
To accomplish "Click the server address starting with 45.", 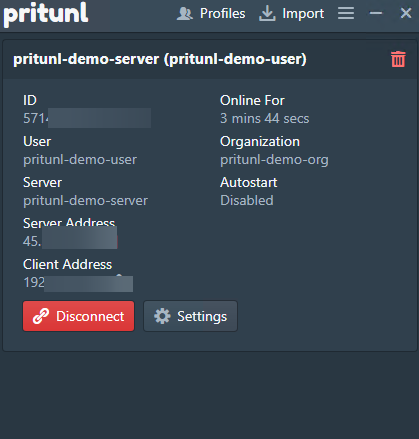I will [x=70, y=241].
